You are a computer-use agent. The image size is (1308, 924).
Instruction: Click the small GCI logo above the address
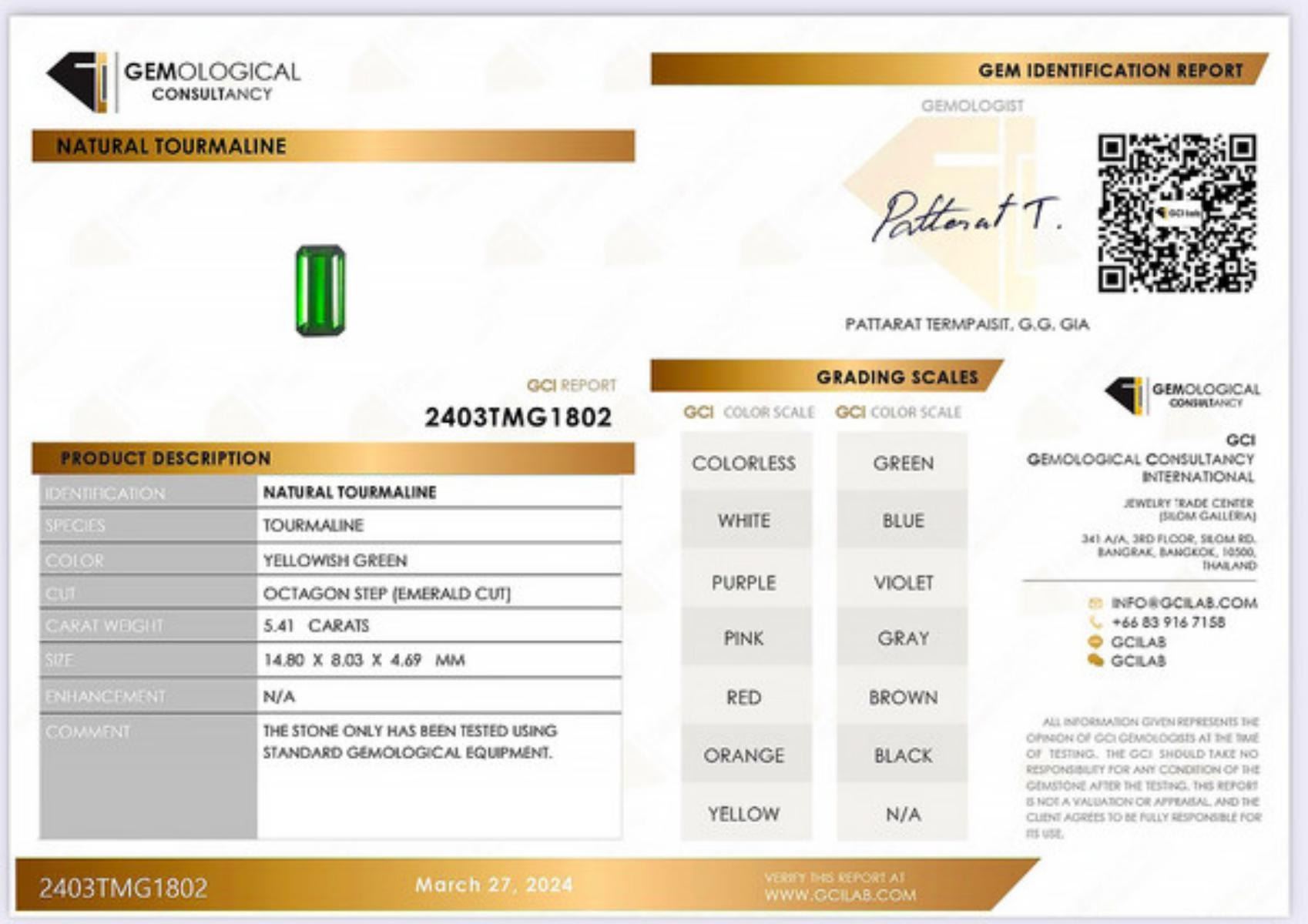click(1182, 395)
